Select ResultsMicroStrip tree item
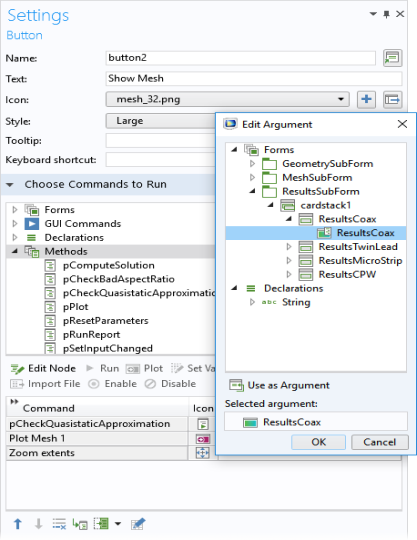The height and width of the screenshot is (540, 417). coord(360,261)
